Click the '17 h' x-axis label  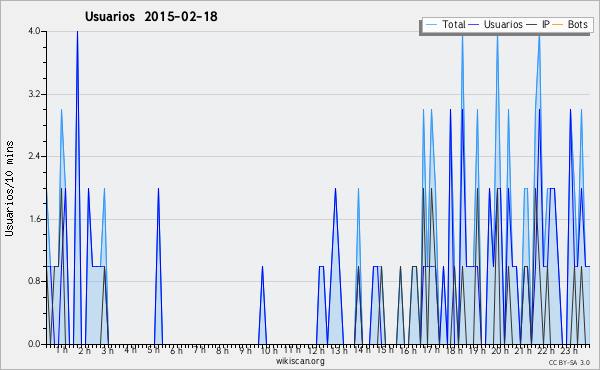pyautogui.click(x=431, y=350)
